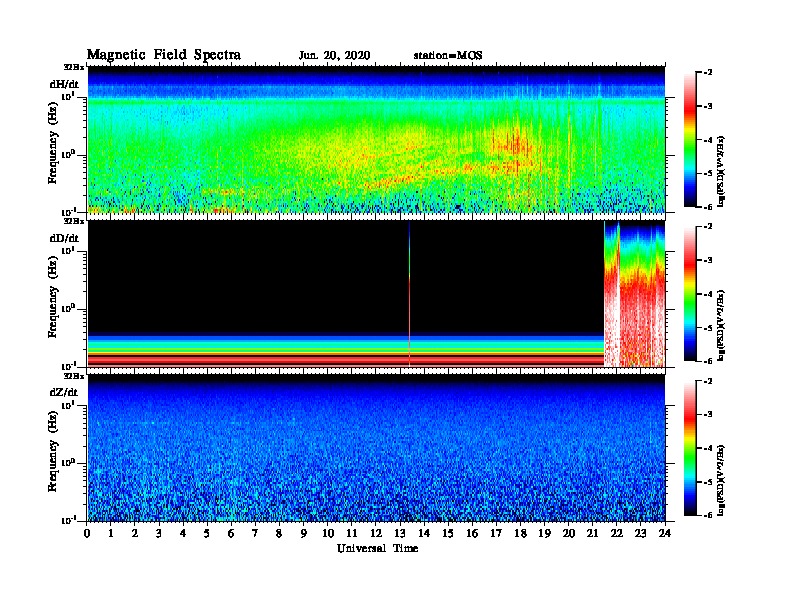Click the -4 value on dH/dt color bar
Image resolution: width=792 pixels, height=612 pixels.
[708, 140]
